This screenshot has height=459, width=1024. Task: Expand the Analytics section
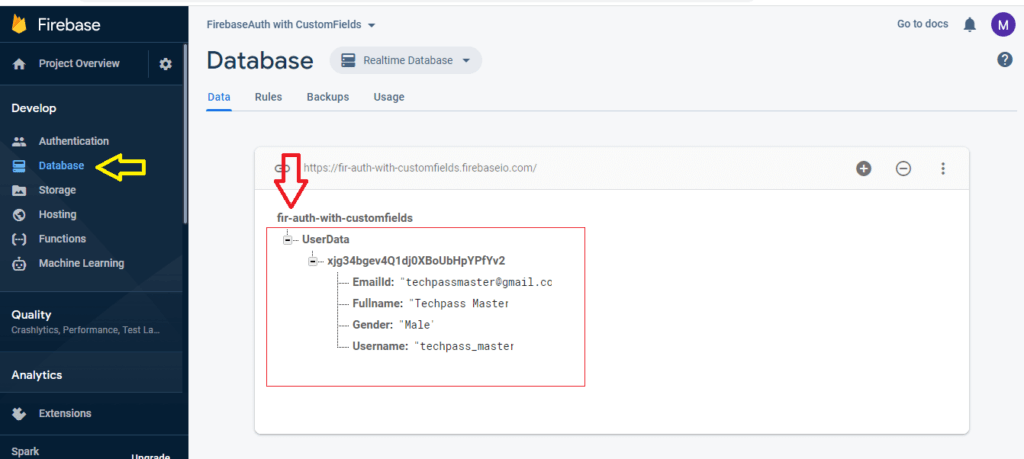click(x=37, y=375)
